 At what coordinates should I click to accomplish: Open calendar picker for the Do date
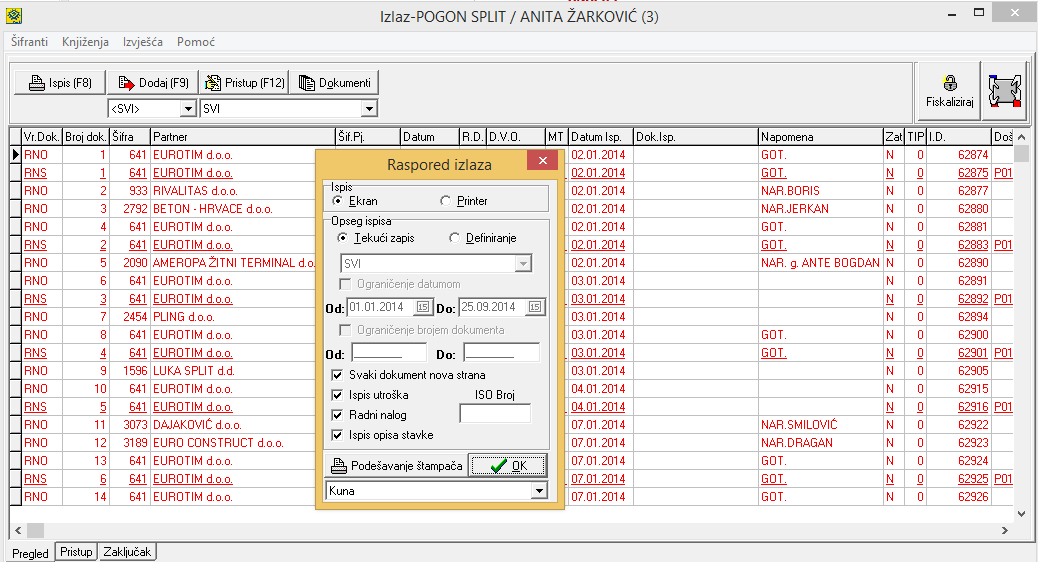[x=535, y=307]
